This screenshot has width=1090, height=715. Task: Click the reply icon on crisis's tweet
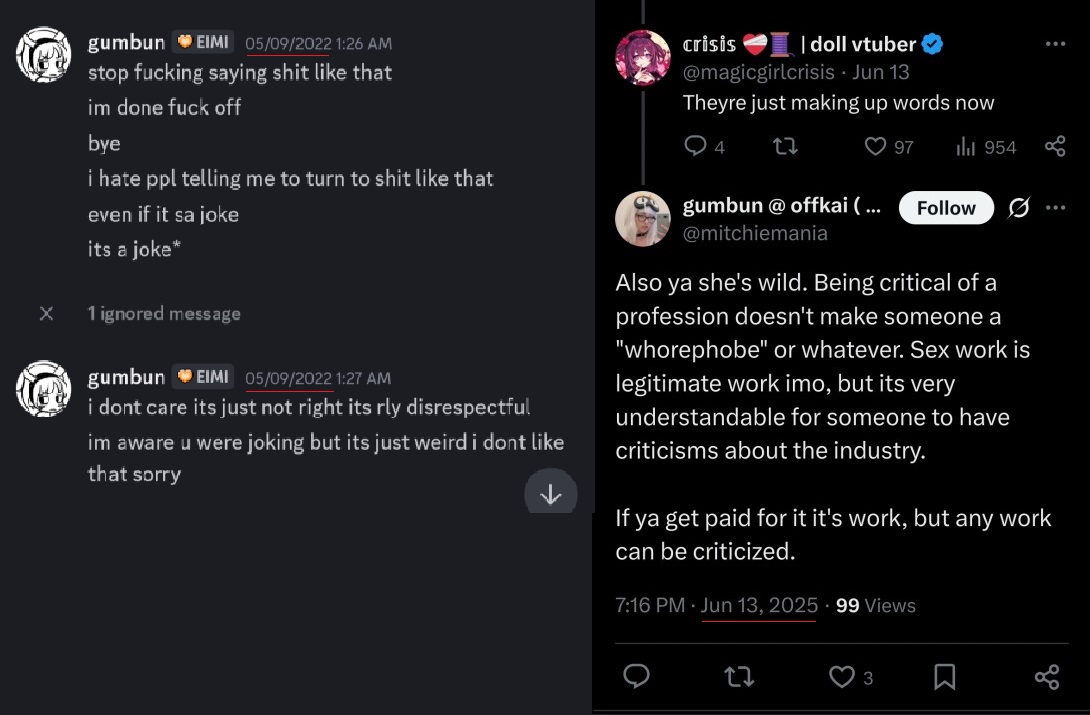(x=694, y=146)
